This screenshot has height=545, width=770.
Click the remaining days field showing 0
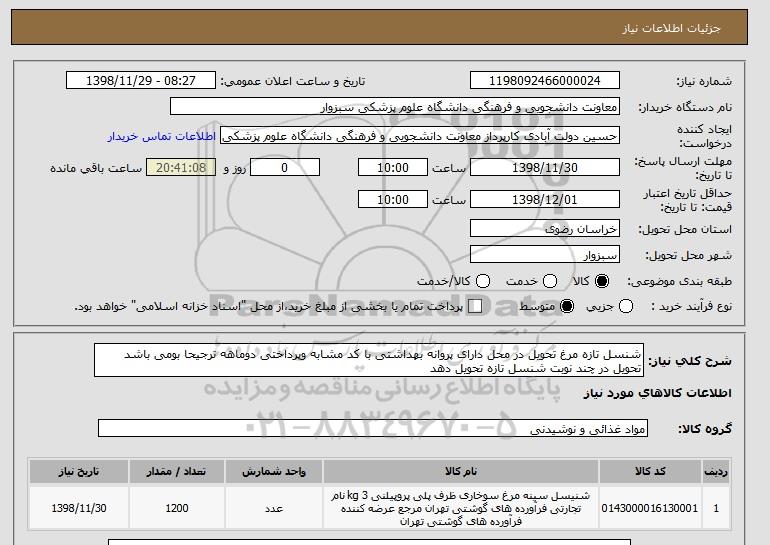click(x=285, y=167)
